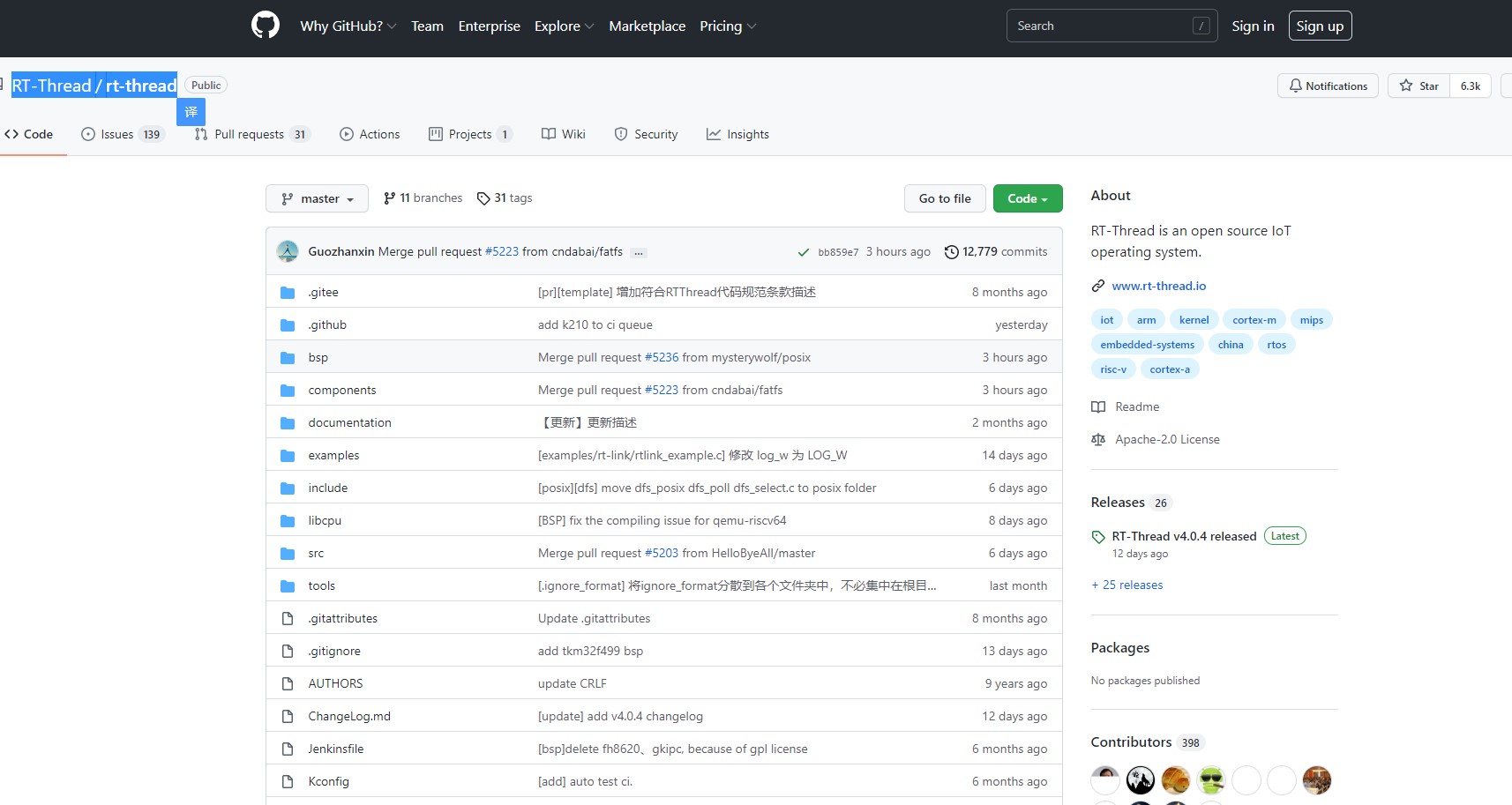Open the www.rt-thread.io website link
The width and height of the screenshot is (1512, 805).
click(1158, 286)
